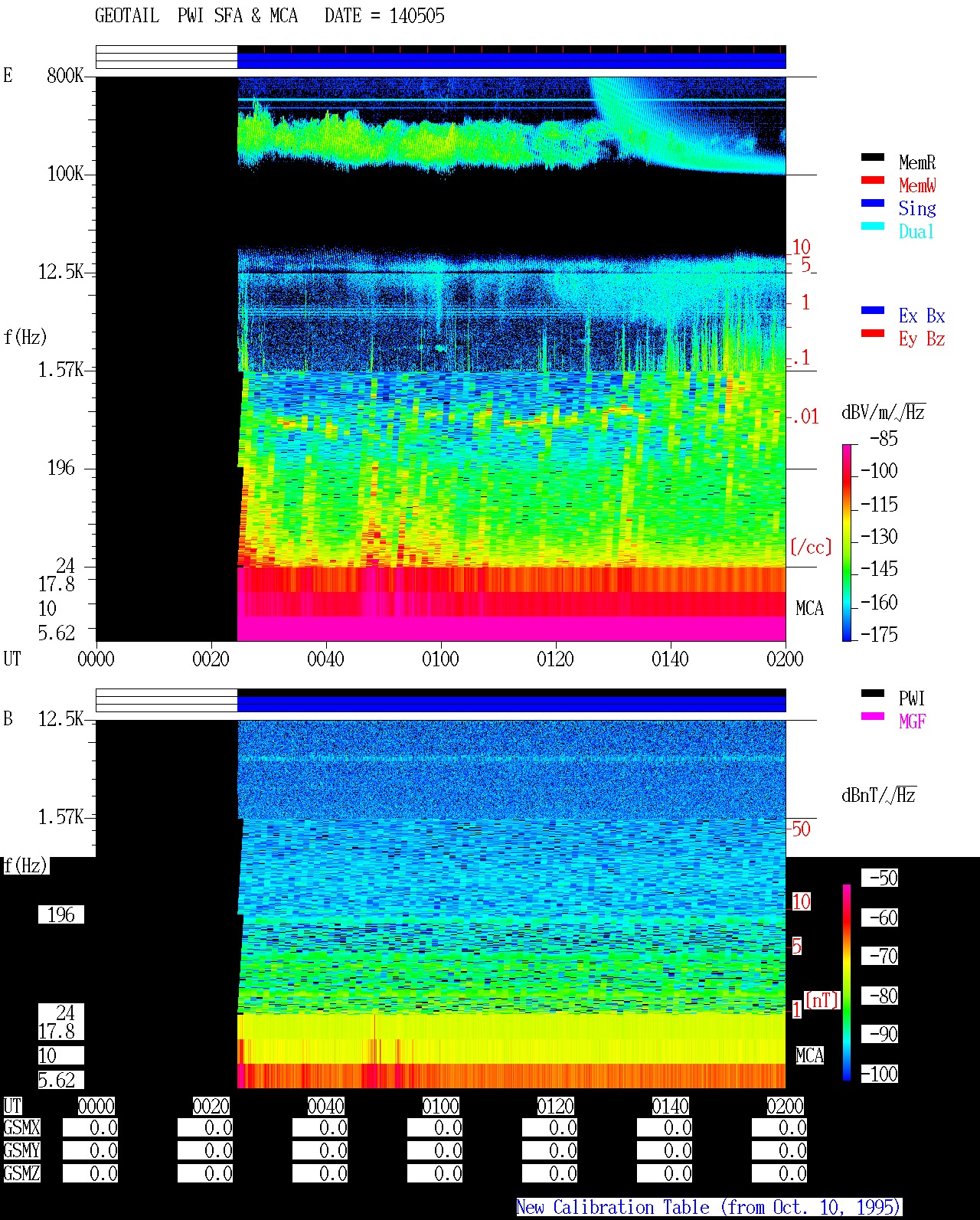Click the Sing legend label

click(917, 208)
